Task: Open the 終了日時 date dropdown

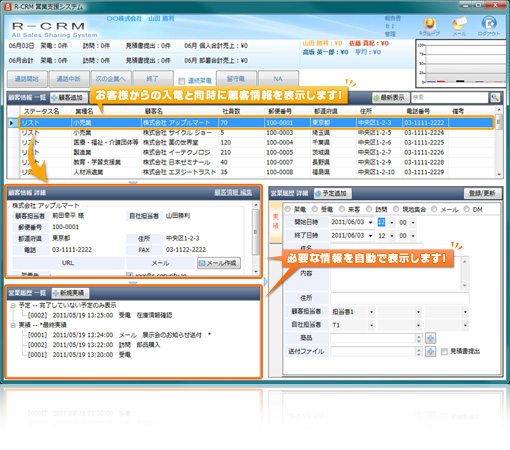Action: click(371, 236)
